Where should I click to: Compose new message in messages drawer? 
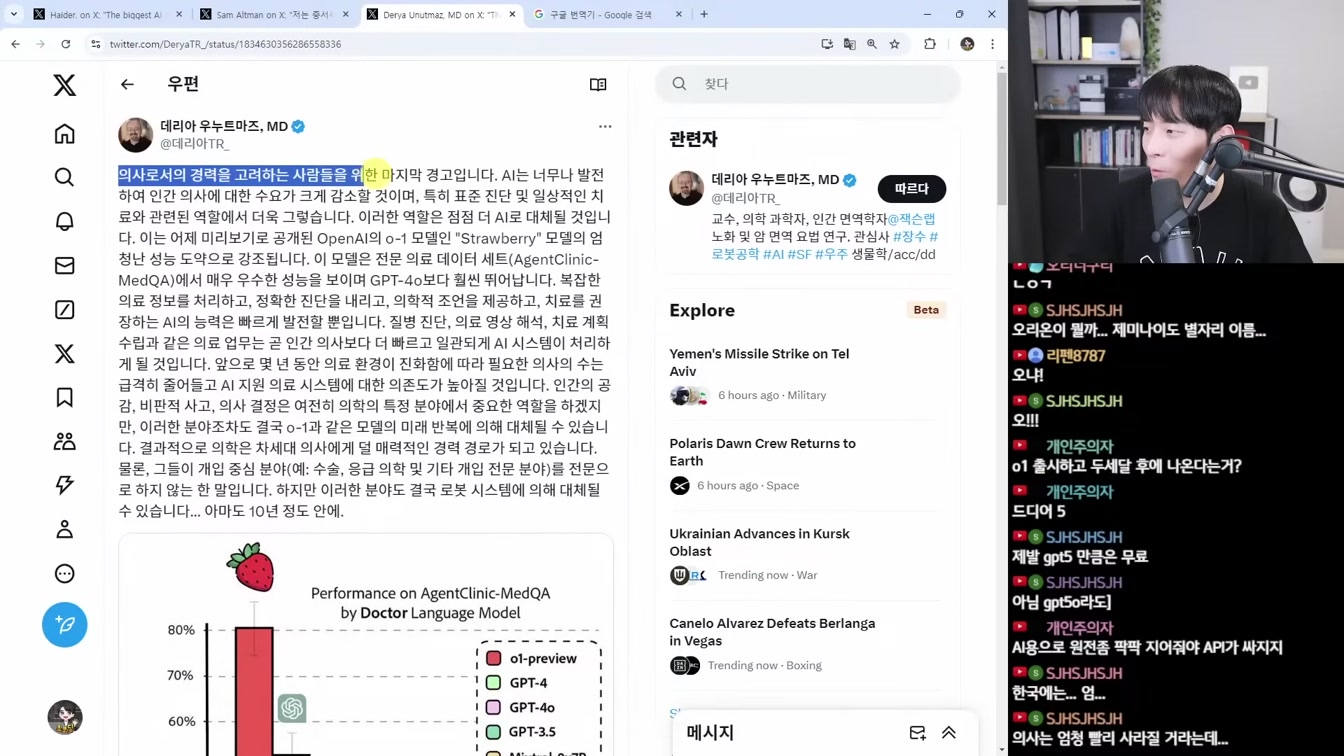point(917,733)
